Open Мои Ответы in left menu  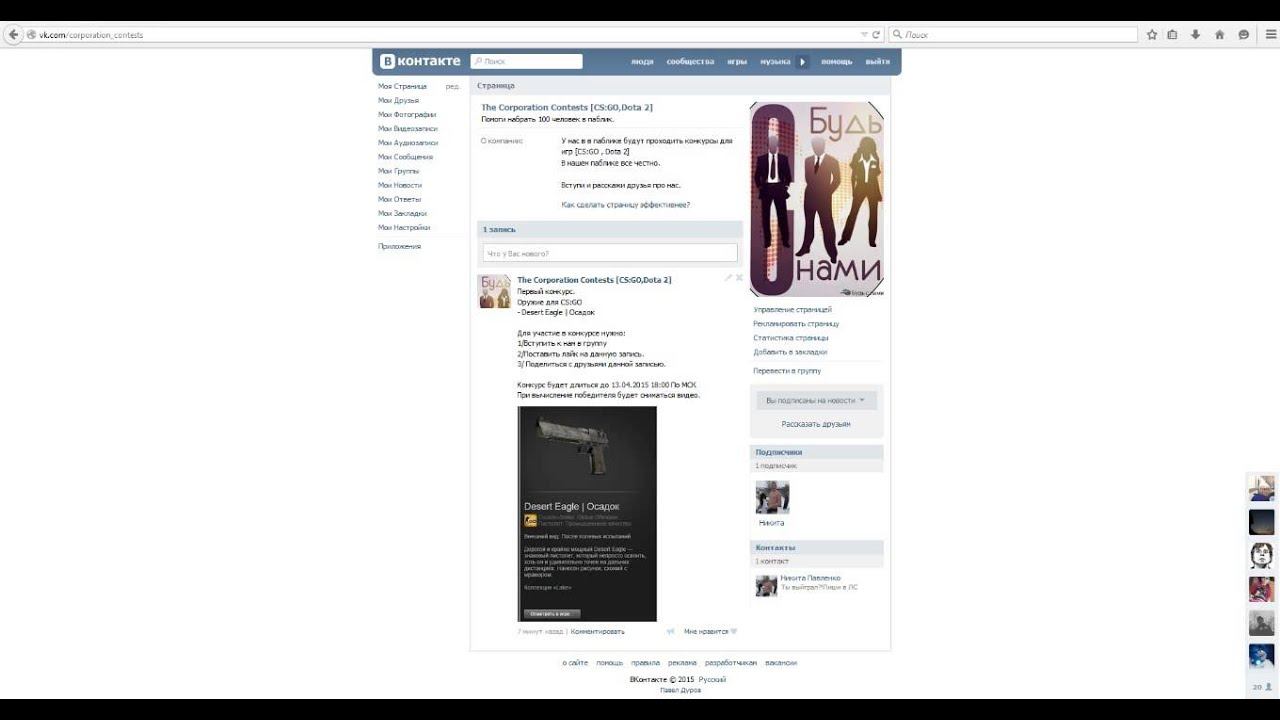point(399,199)
